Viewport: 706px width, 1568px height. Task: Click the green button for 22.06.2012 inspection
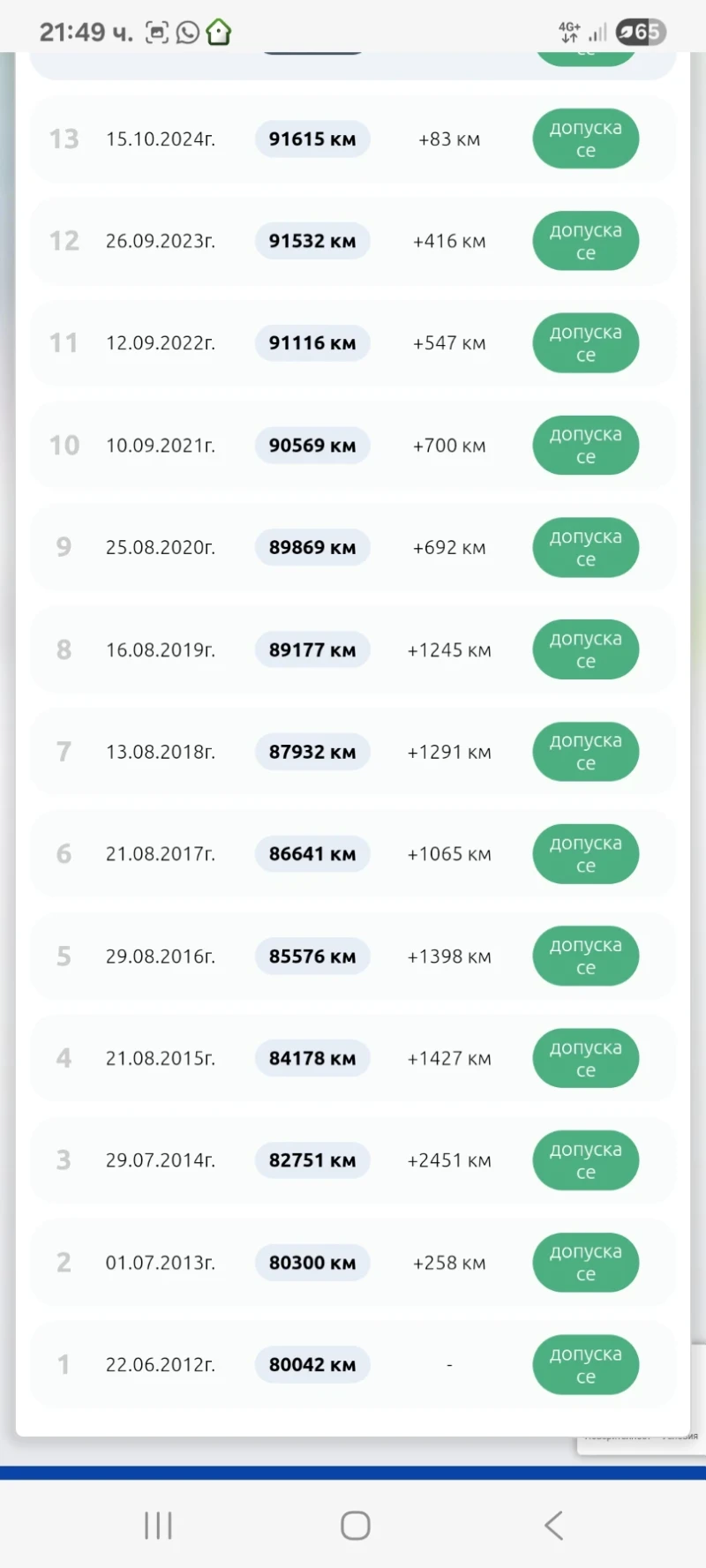point(585,1364)
